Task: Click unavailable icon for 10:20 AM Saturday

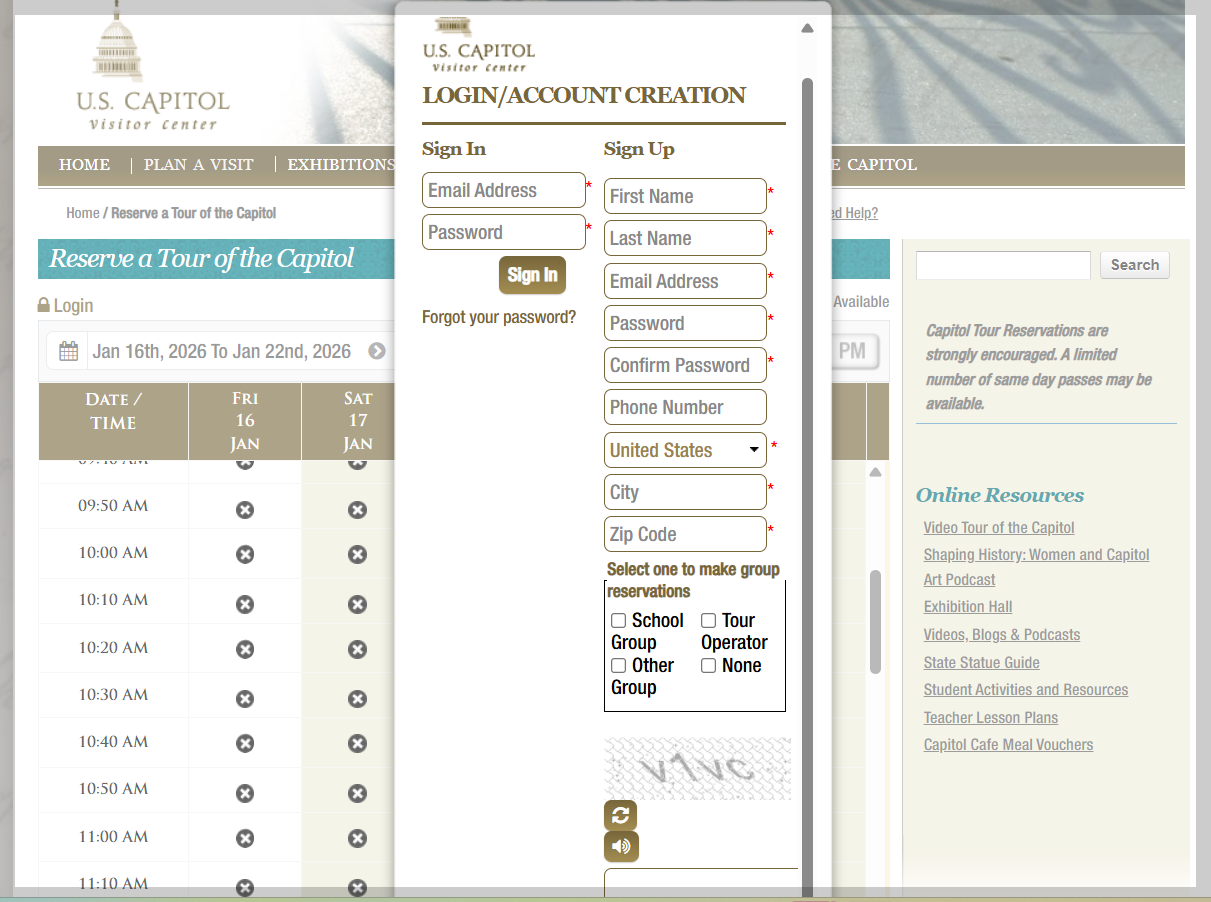Action: pyautogui.click(x=357, y=650)
